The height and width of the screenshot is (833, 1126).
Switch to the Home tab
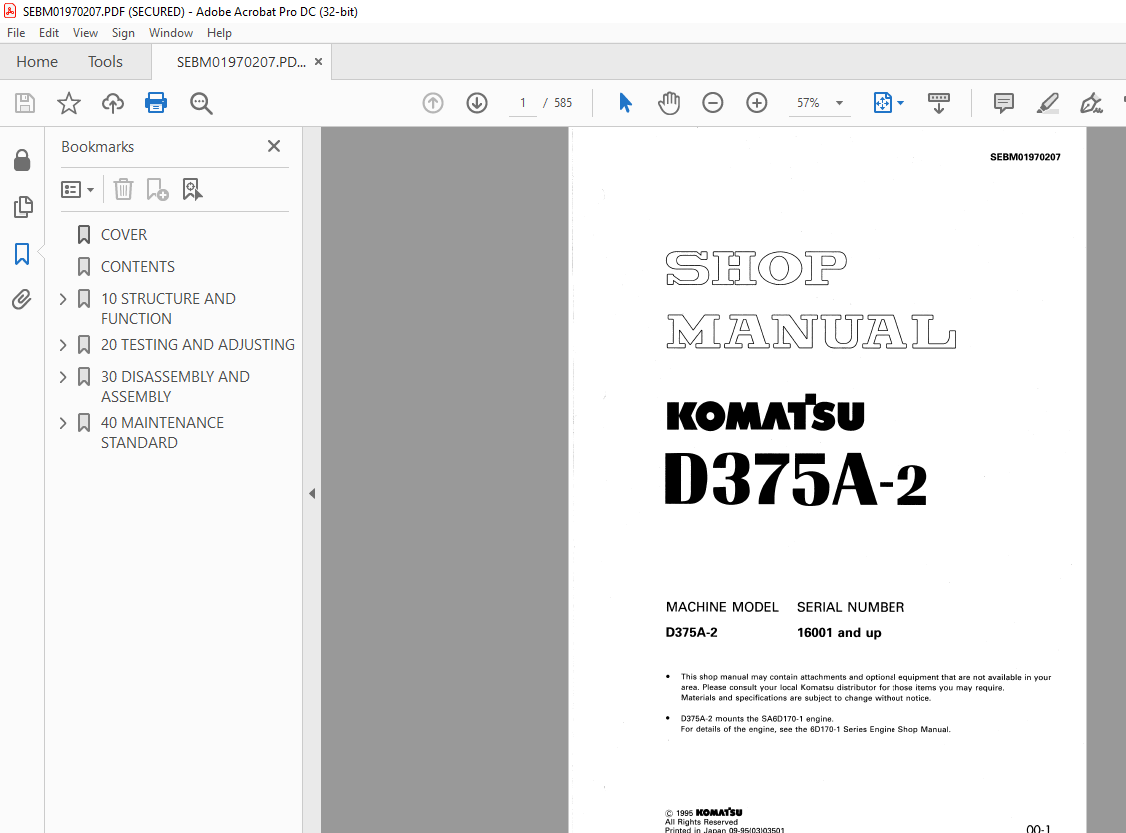pos(37,62)
